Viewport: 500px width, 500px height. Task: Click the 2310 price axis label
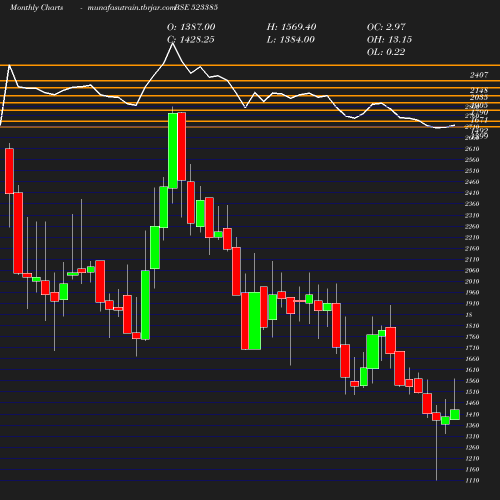[472, 215]
